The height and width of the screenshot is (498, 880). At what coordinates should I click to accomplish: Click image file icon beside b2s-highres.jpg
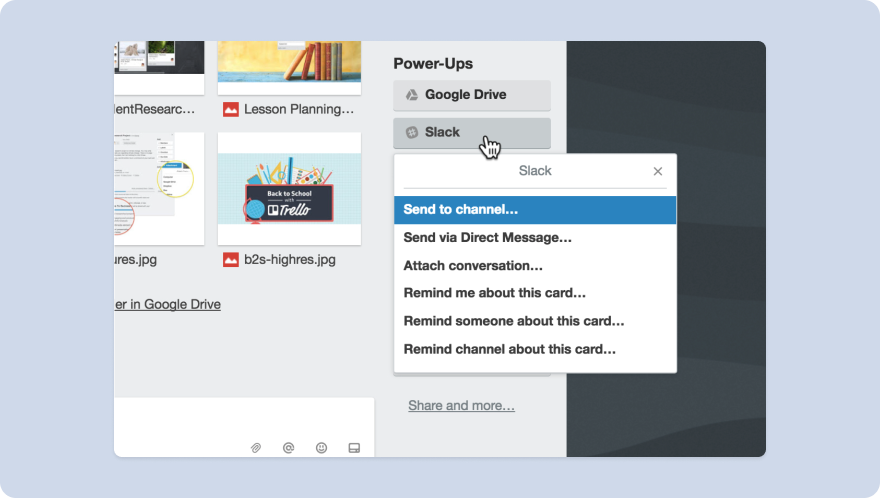[x=230, y=260]
